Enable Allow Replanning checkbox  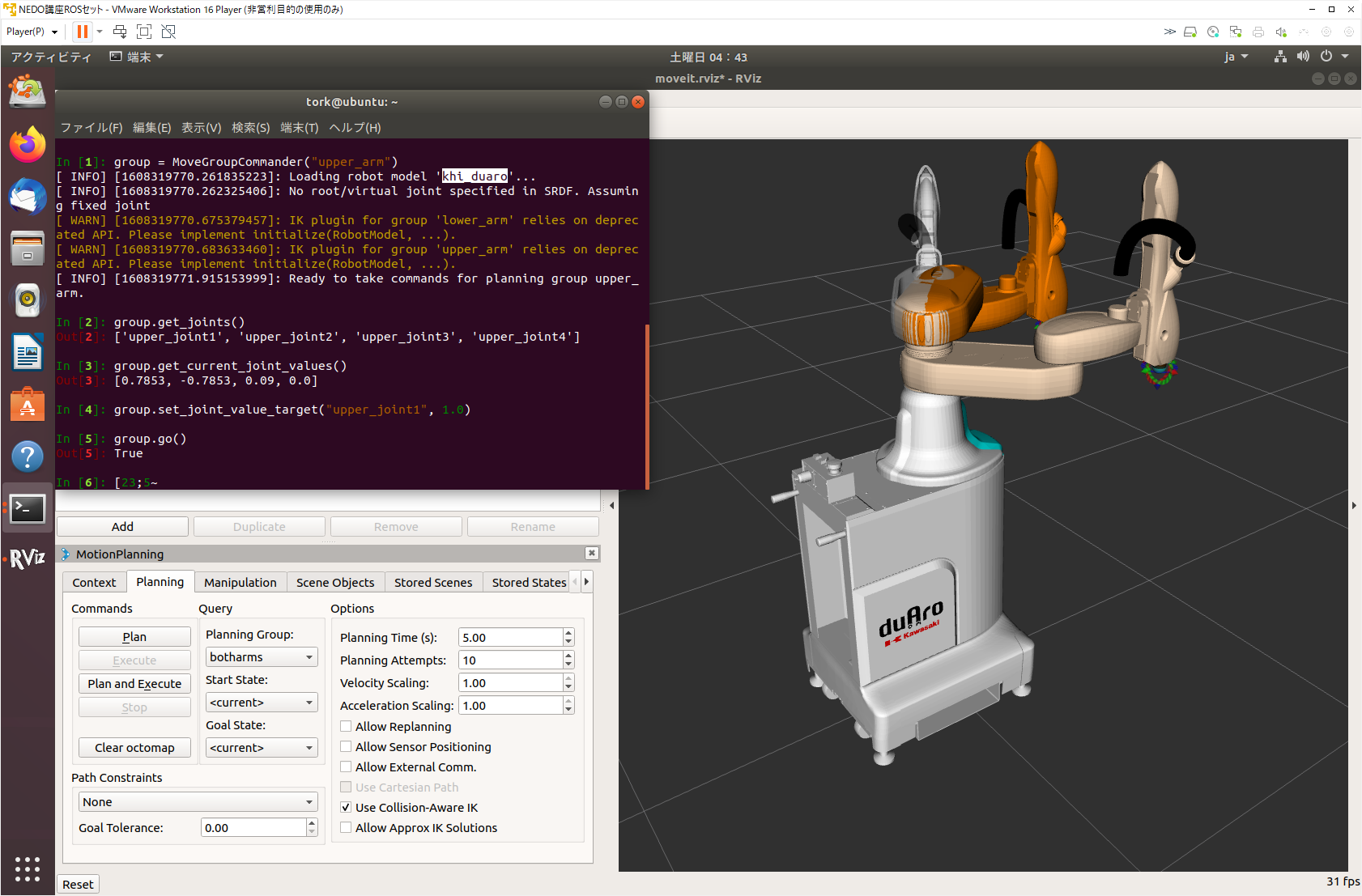point(346,727)
